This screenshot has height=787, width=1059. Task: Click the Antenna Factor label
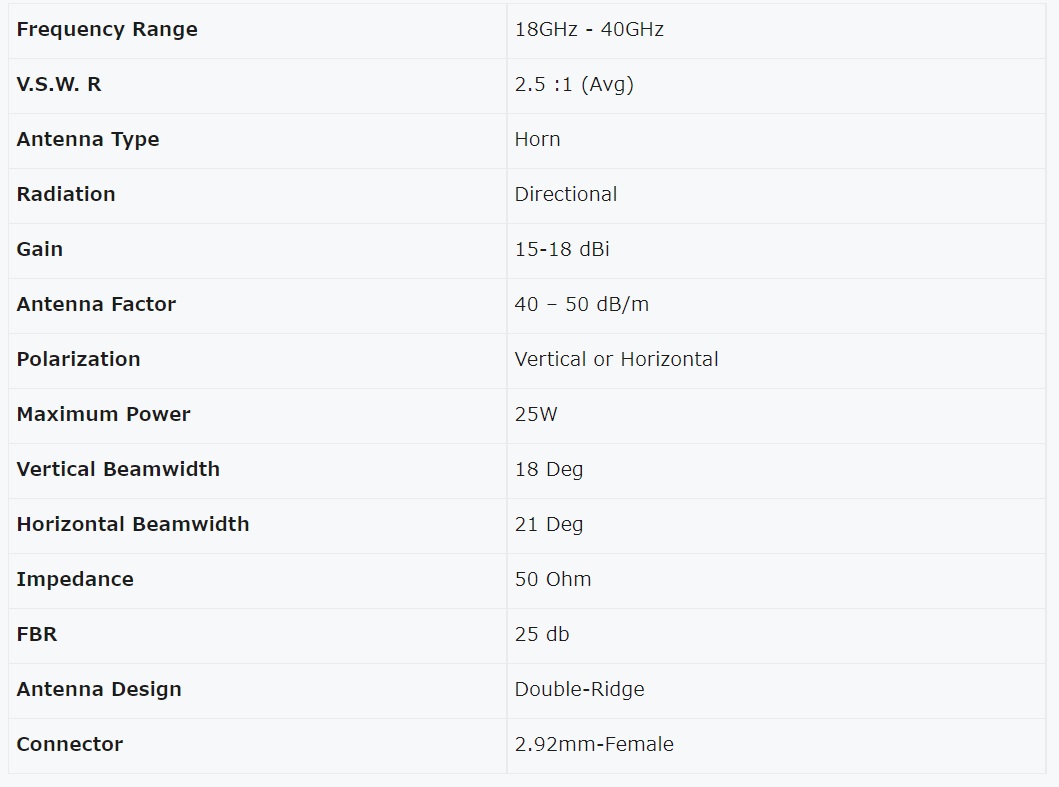coord(96,305)
